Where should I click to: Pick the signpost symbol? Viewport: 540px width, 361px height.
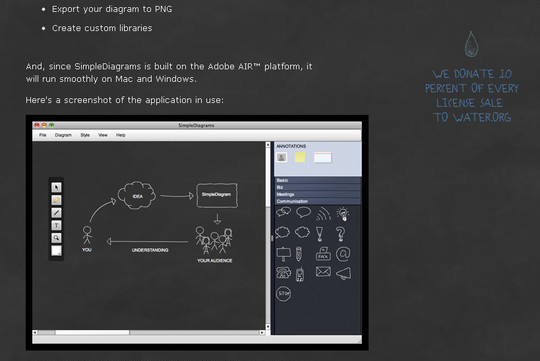(284, 254)
